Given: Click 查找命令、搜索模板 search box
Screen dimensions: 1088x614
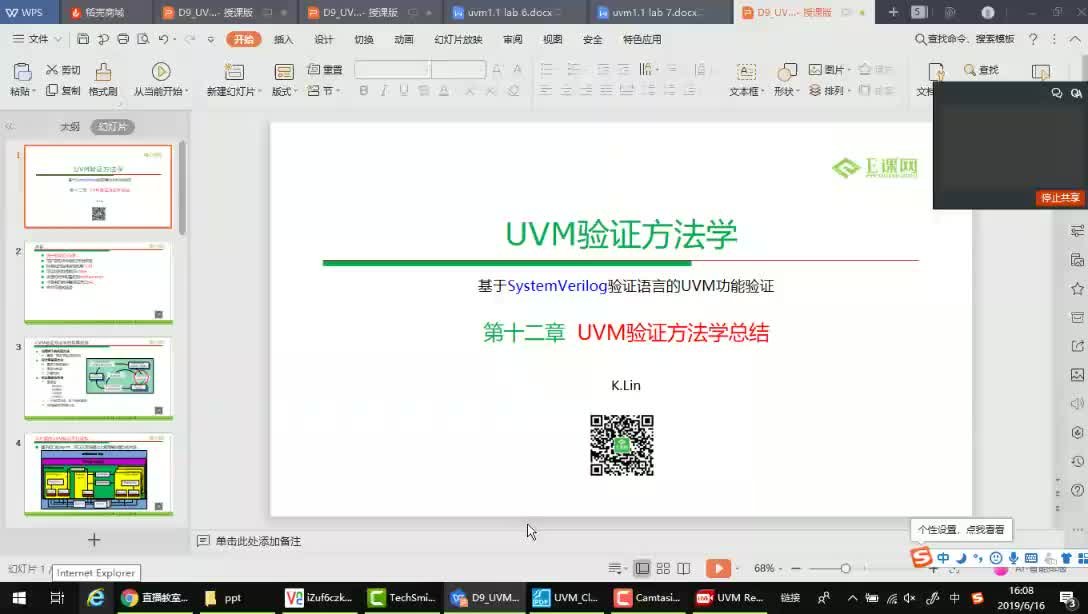Looking at the screenshot, I should coord(964,40).
